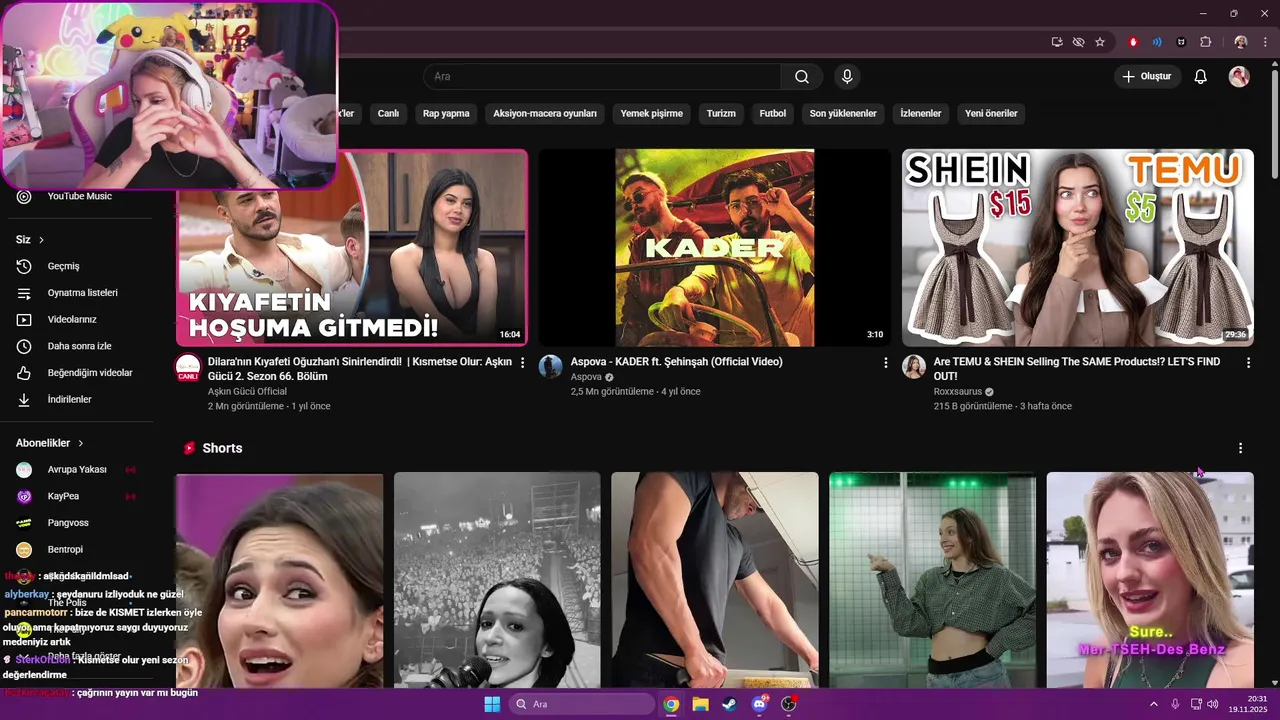
Task: Open File Explorer from the taskbar
Action: click(x=701, y=704)
